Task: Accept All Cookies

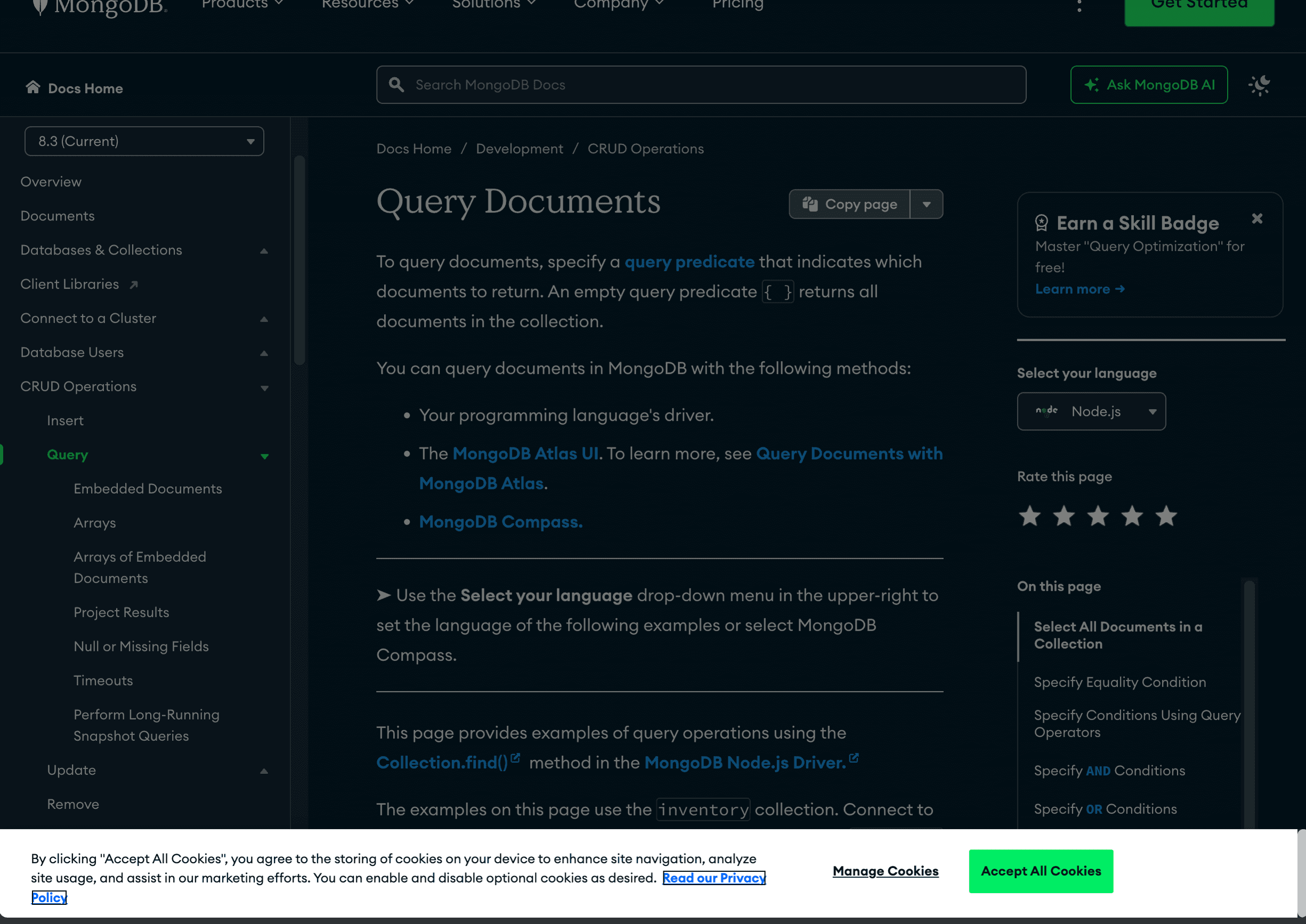Action: pyautogui.click(x=1041, y=871)
